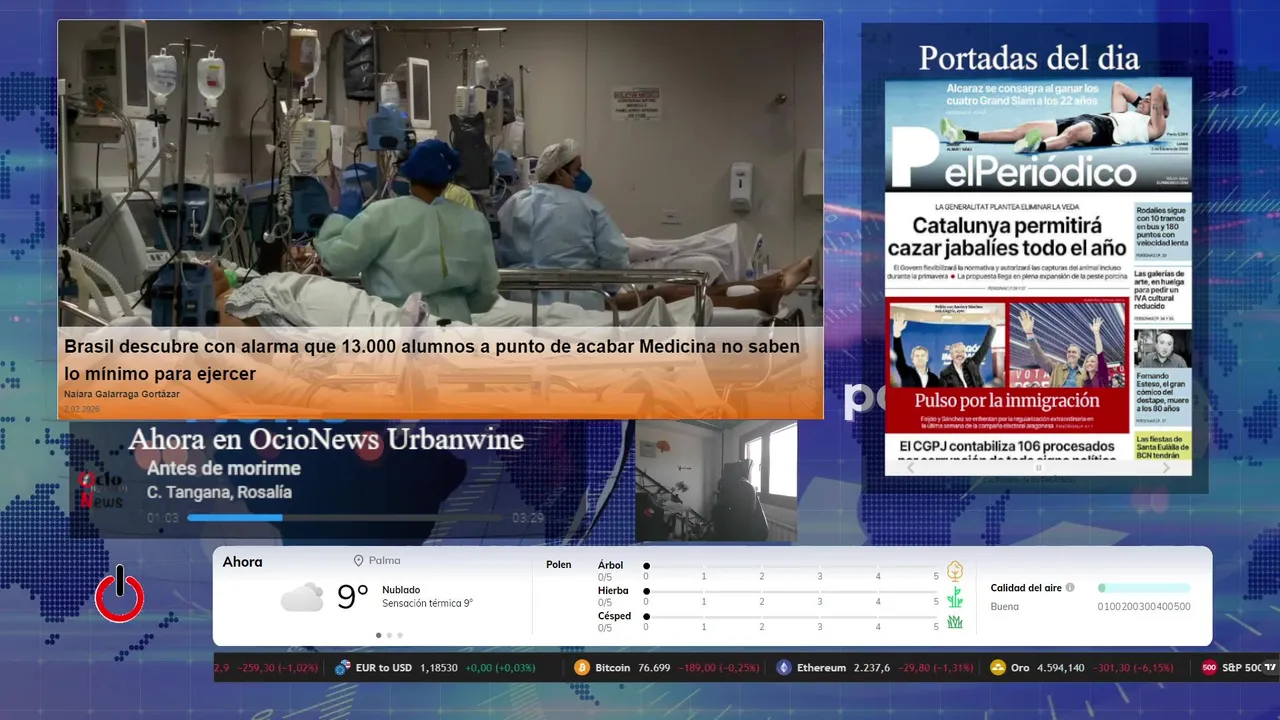Screen dimensions: 1280x720
Task: Click the 9° temperature reading
Action: [x=353, y=597]
